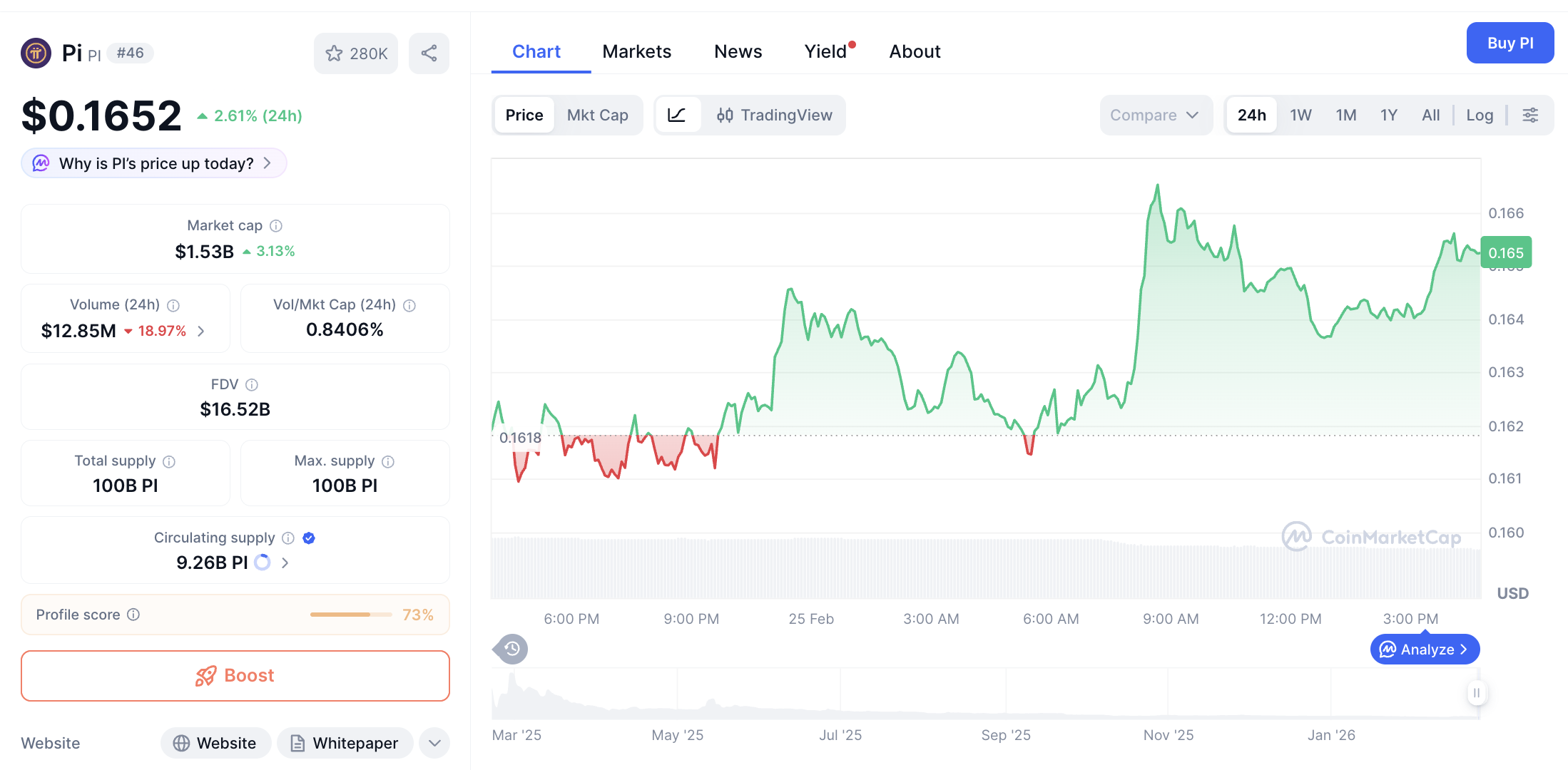Click the Buy PI button

point(1510,43)
